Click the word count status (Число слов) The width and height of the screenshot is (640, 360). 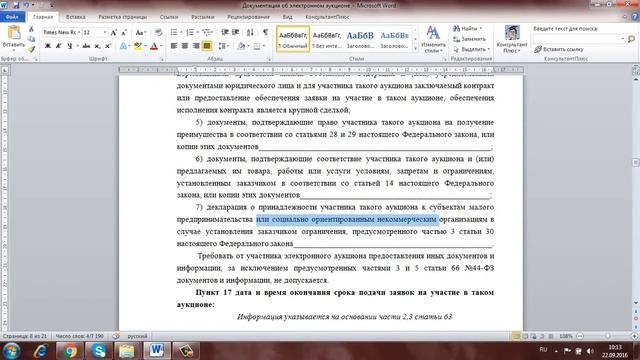pos(79,336)
